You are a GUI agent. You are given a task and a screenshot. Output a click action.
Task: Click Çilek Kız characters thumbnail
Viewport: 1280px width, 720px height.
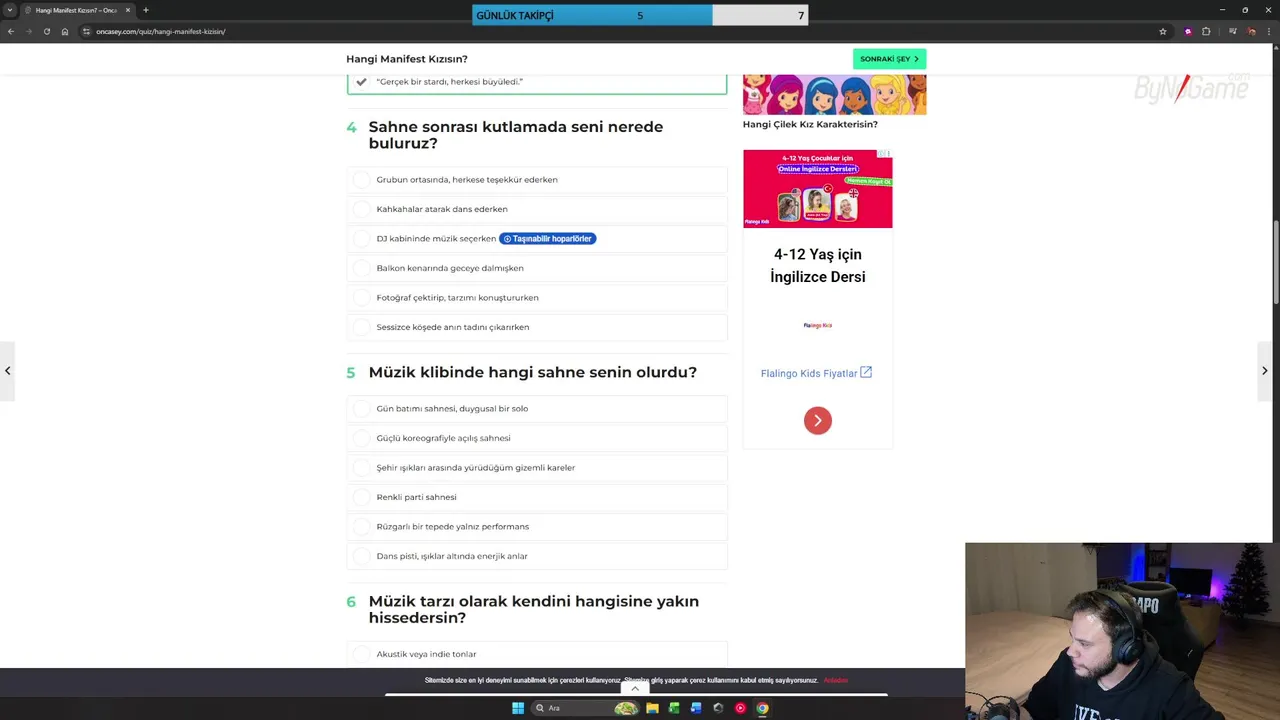[x=834, y=94]
